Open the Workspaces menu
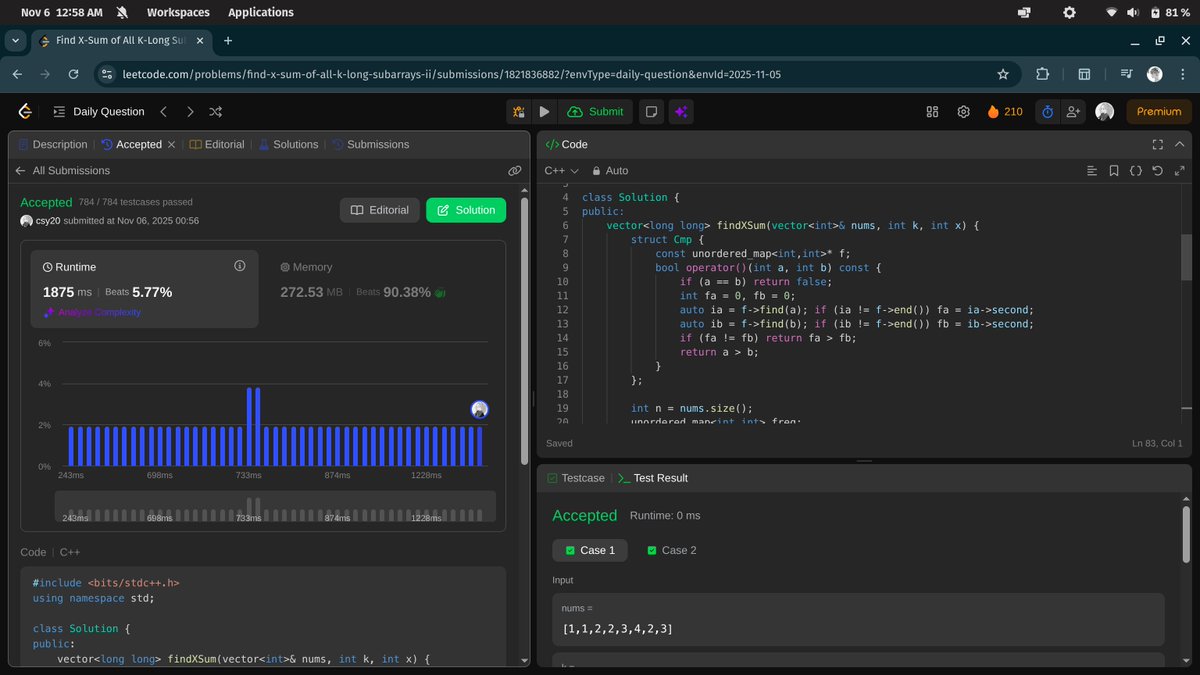This screenshot has width=1200, height=675. 178,12
